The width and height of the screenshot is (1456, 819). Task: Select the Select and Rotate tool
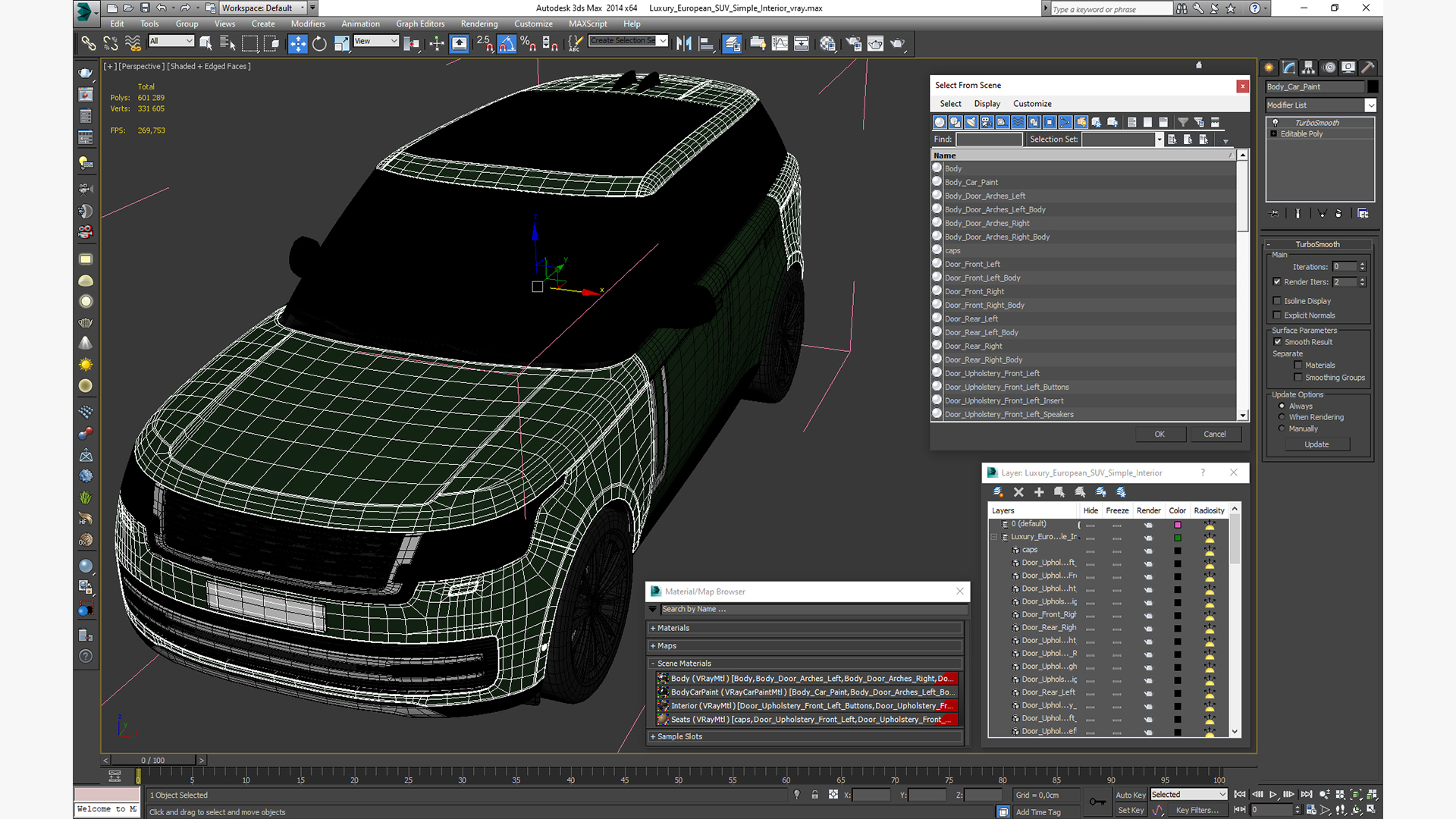pyautogui.click(x=319, y=44)
